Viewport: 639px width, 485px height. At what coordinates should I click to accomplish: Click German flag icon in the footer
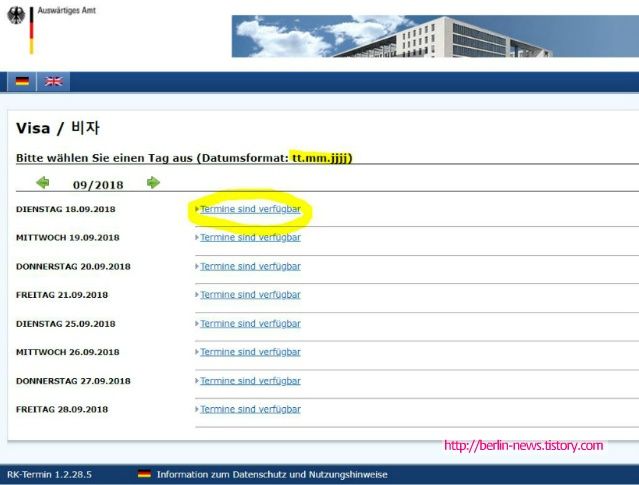144,474
